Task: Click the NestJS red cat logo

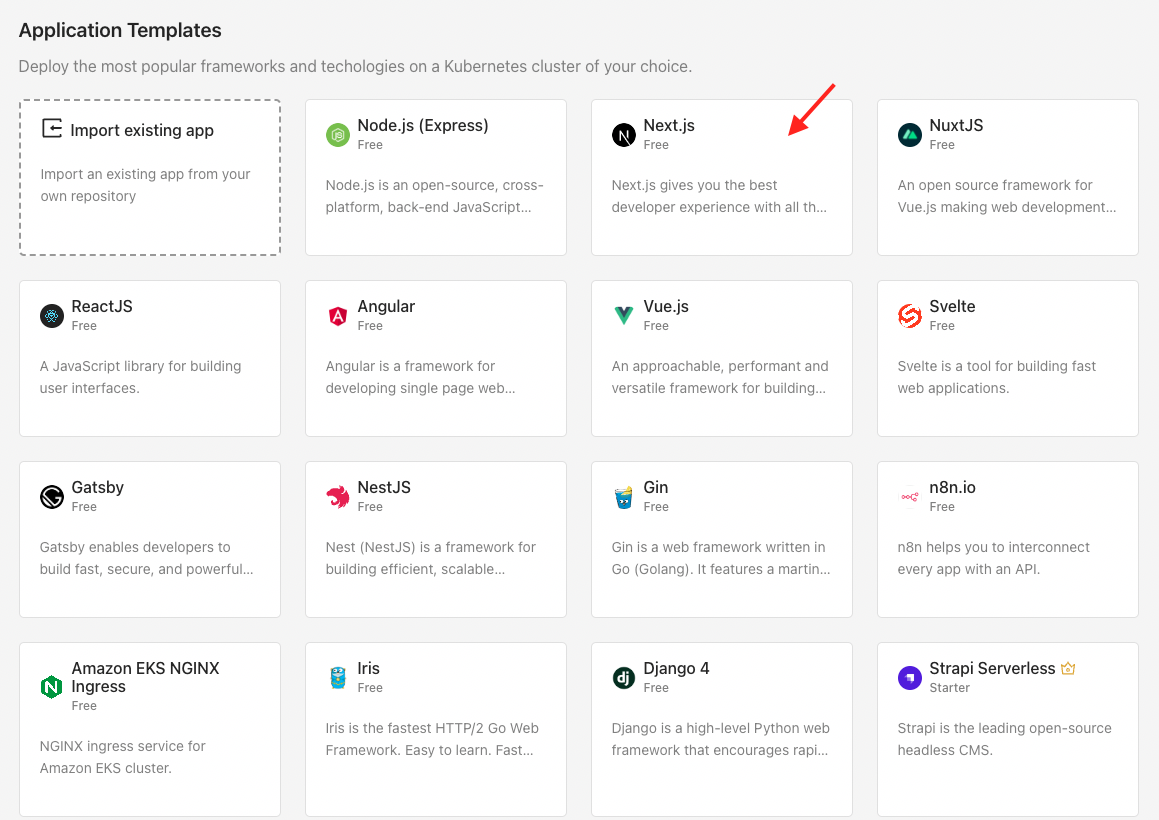Action: click(338, 497)
